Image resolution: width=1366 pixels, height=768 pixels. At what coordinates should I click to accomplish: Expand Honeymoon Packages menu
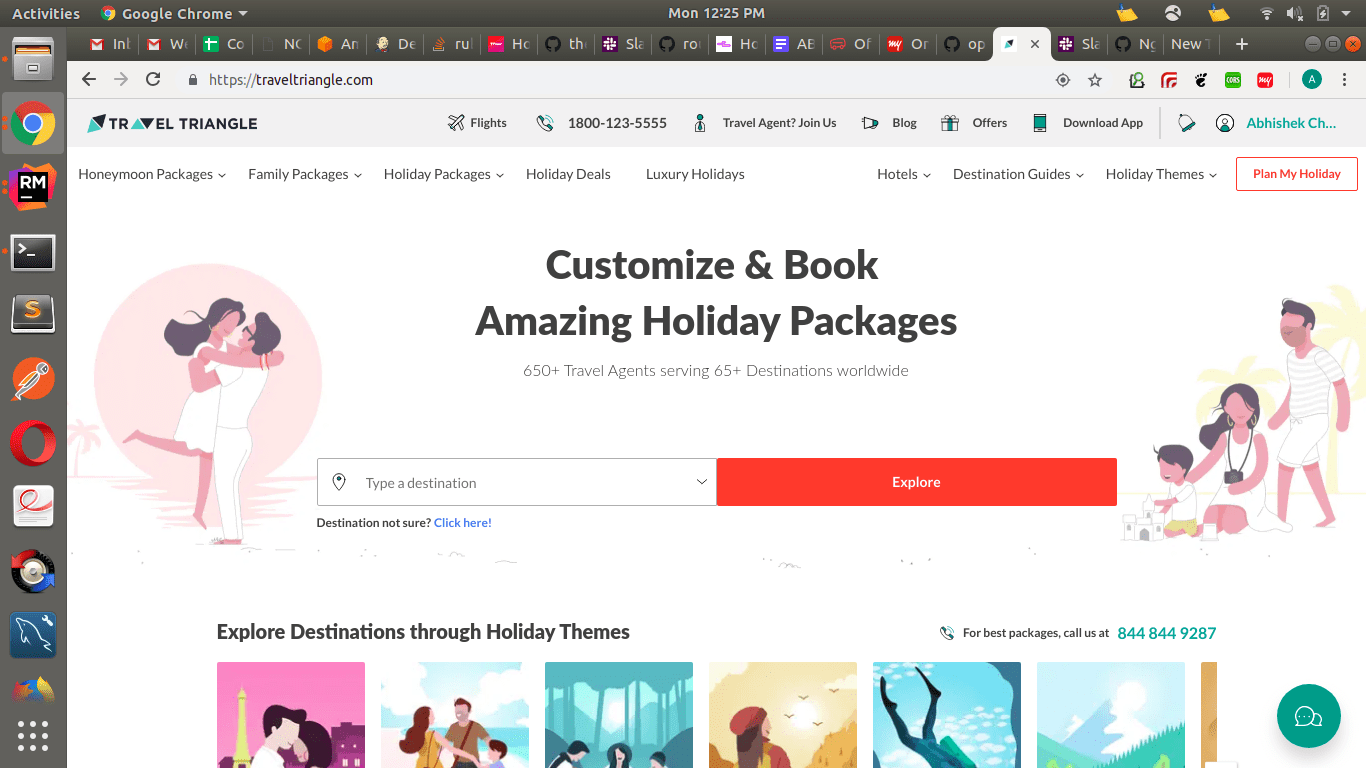coord(152,174)
